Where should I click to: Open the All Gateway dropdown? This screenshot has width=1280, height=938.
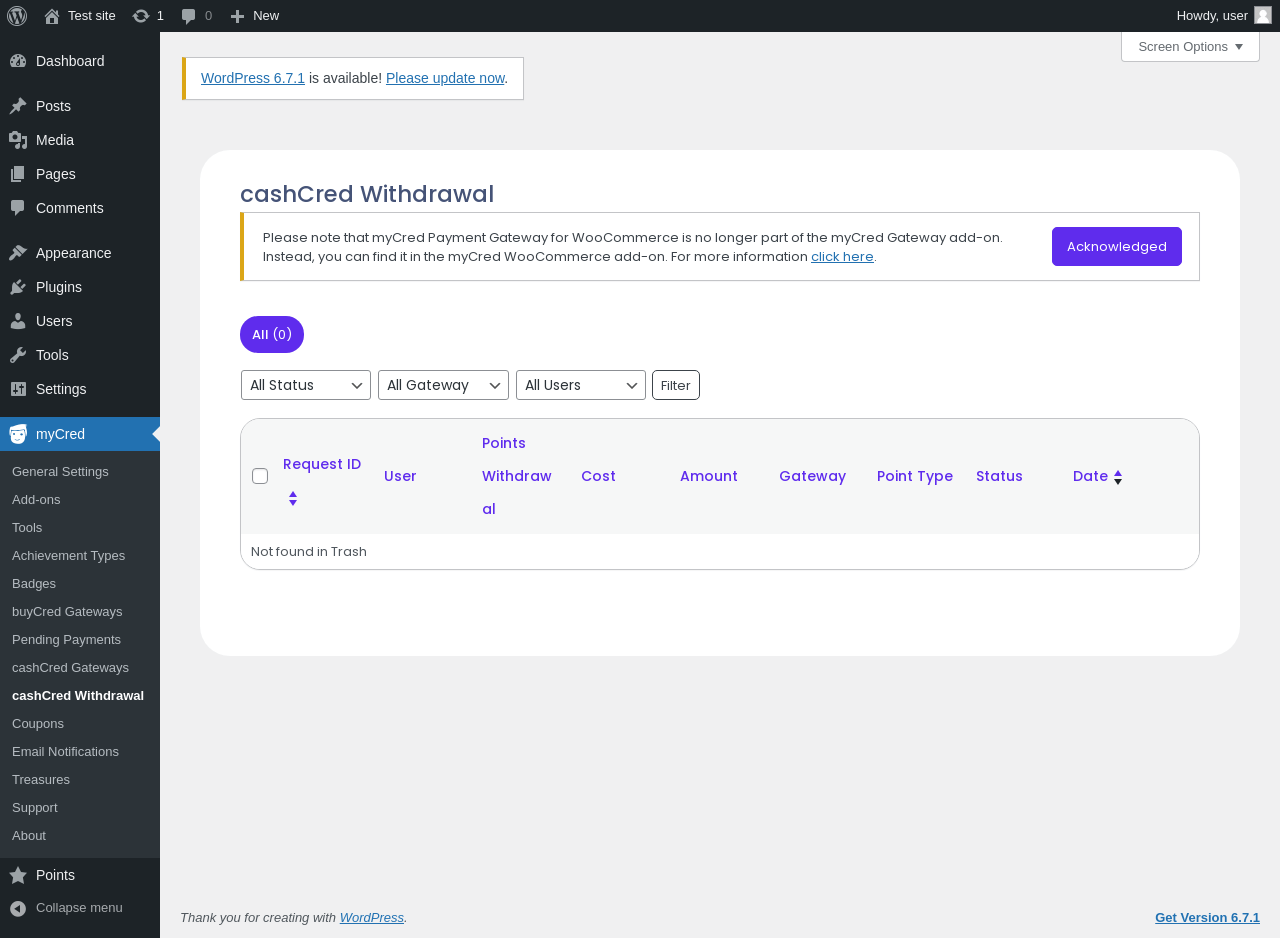pyautogui.click(x=444, y=385)
